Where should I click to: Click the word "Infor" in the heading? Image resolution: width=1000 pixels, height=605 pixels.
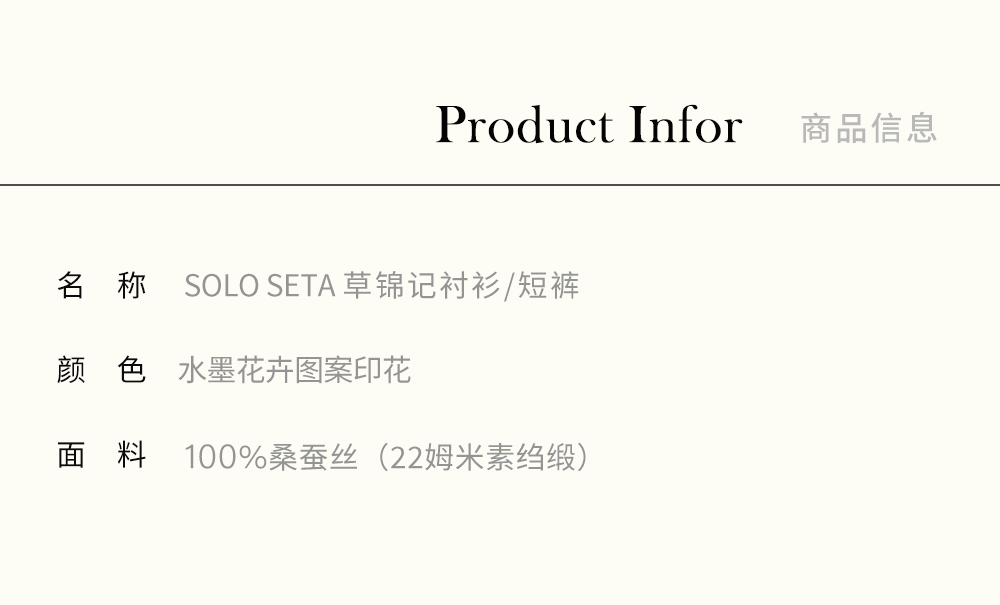click(x=686, y=126)
